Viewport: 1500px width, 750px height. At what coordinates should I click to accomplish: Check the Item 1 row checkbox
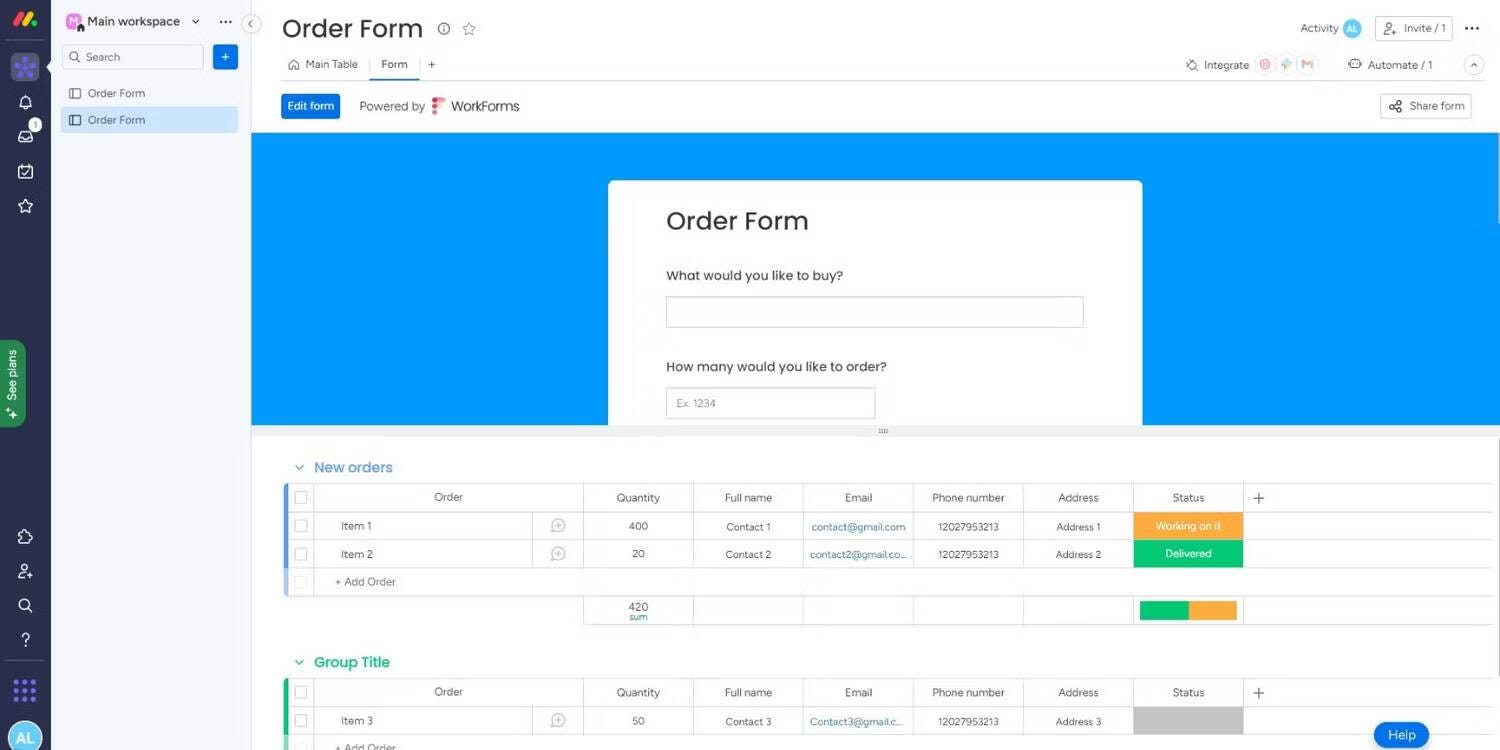[301, 526]
